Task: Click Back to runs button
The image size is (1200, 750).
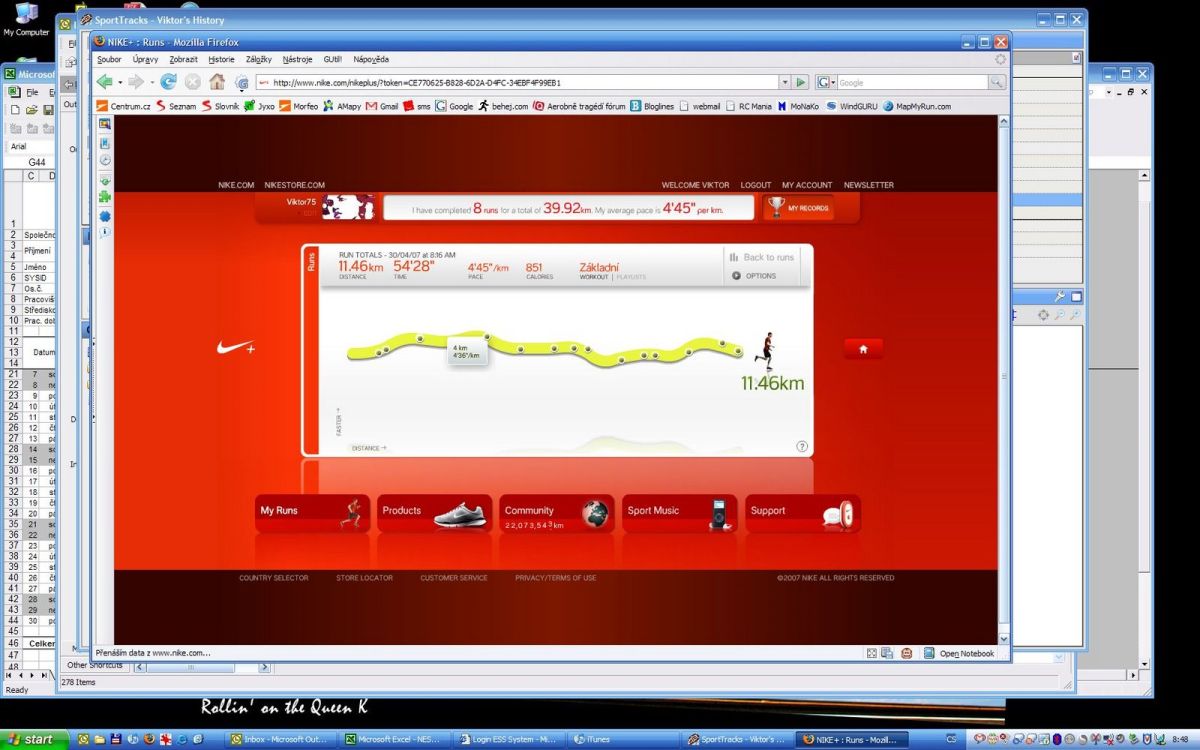Action: (762, 257)
